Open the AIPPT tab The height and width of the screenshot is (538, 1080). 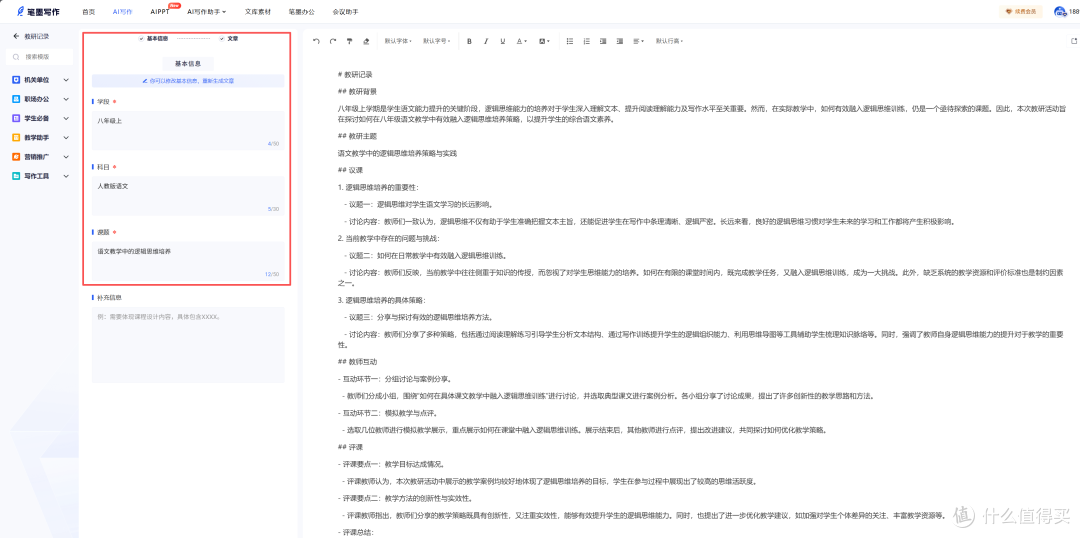[159, 12]
